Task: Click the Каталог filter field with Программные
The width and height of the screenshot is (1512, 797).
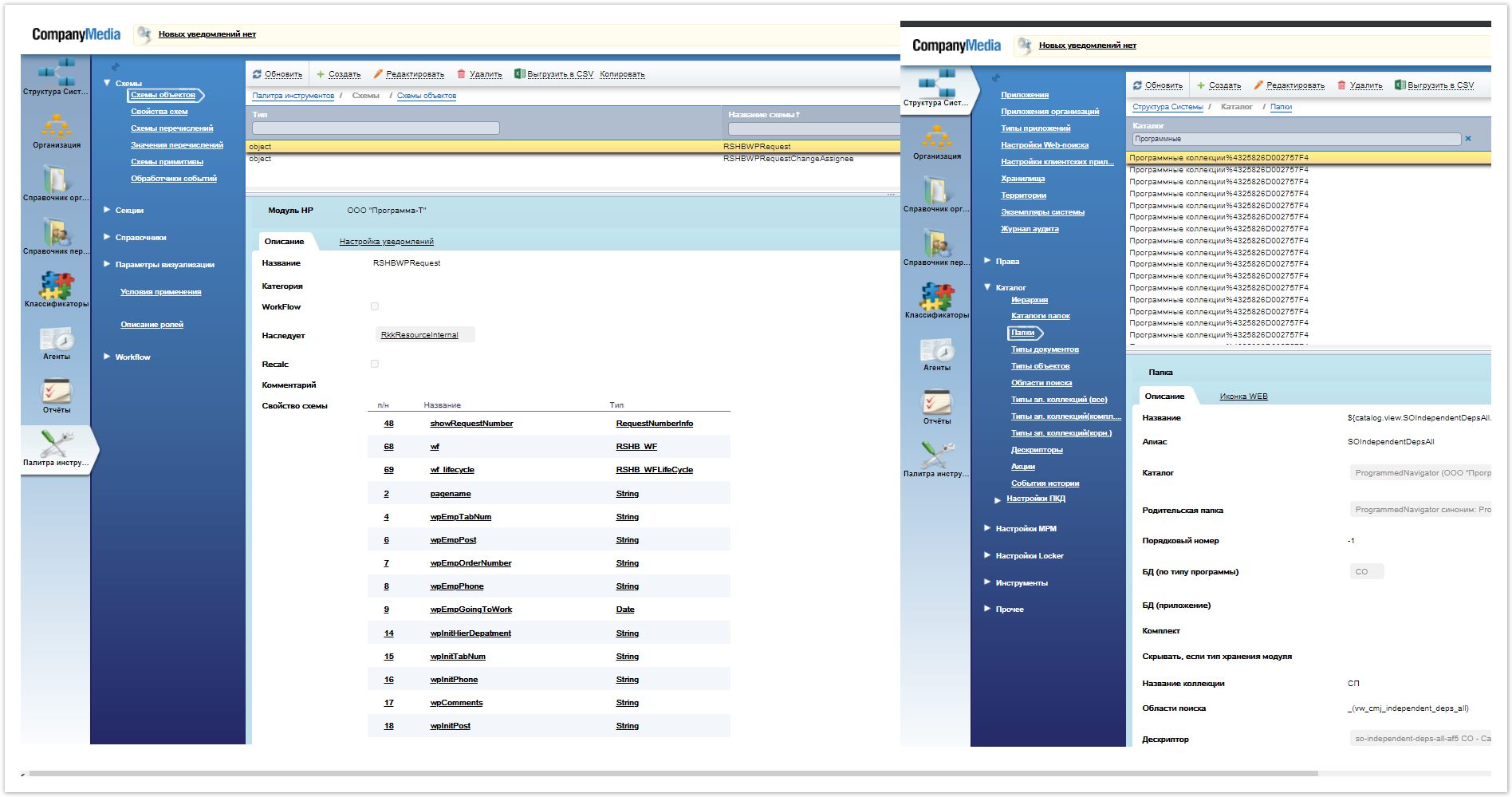Action: pyautogui.click(x=1297, y=139)
